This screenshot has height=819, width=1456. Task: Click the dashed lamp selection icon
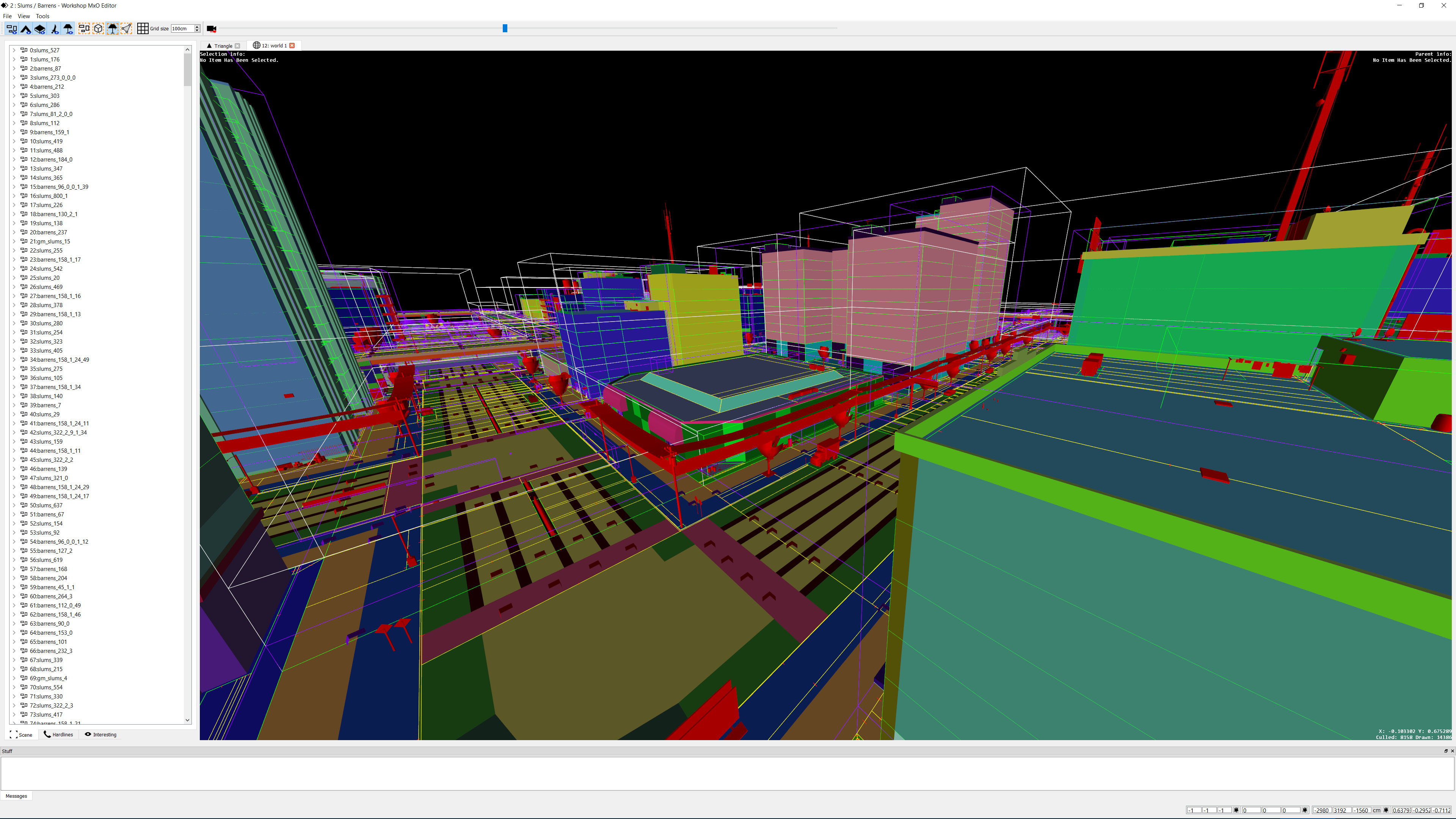click(x=113, y=29)
